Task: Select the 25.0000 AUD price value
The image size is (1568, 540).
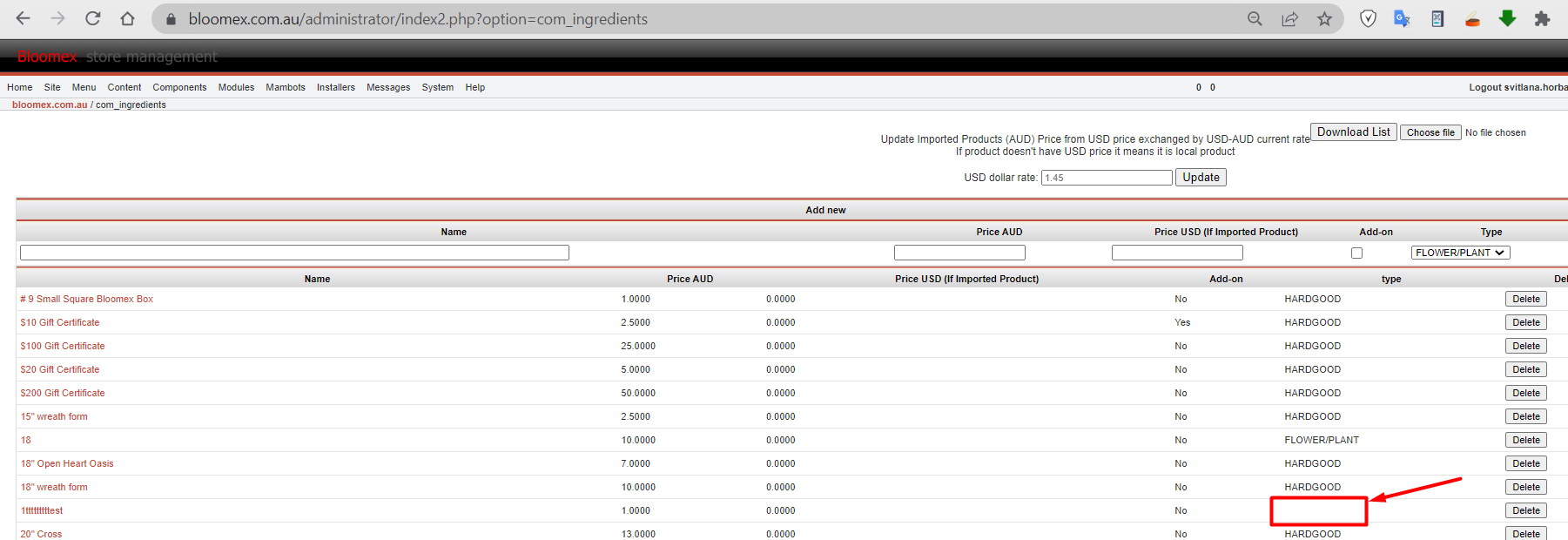Action: (x=638, y=346)
